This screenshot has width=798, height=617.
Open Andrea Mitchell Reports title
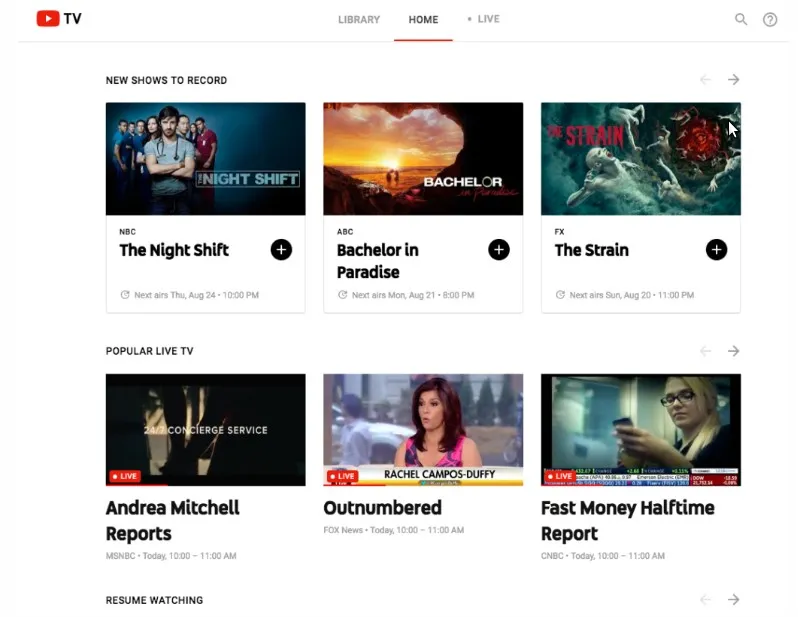(x=173, y=520)
